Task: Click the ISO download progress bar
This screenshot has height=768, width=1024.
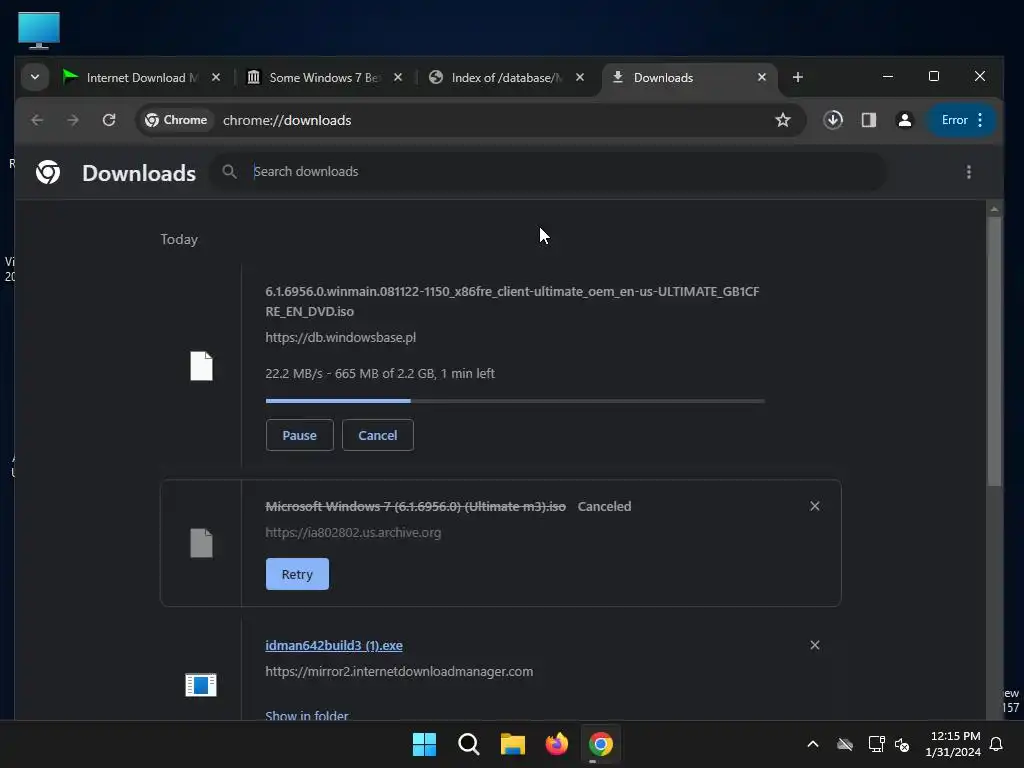Action: [x=515, y=400]
